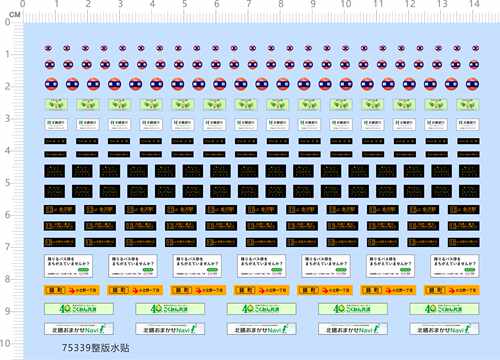Click the number 10 on the left ruler

[5, 343]
